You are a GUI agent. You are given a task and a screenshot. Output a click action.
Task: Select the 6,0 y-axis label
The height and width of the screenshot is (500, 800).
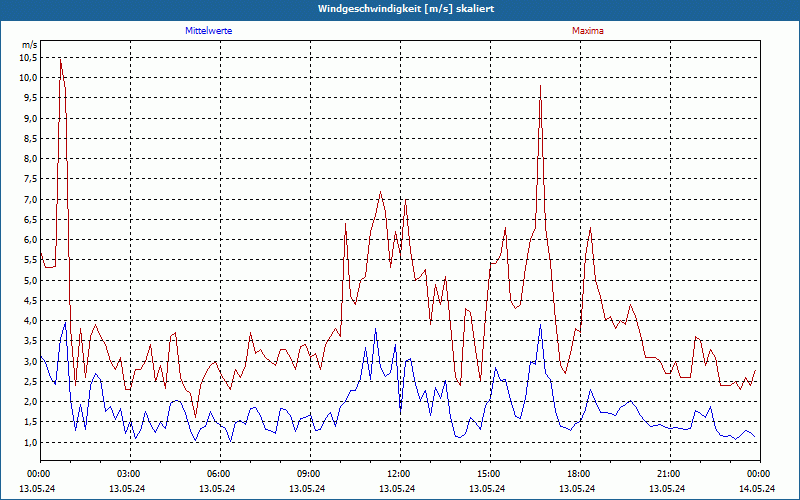[x=31, y=240]
